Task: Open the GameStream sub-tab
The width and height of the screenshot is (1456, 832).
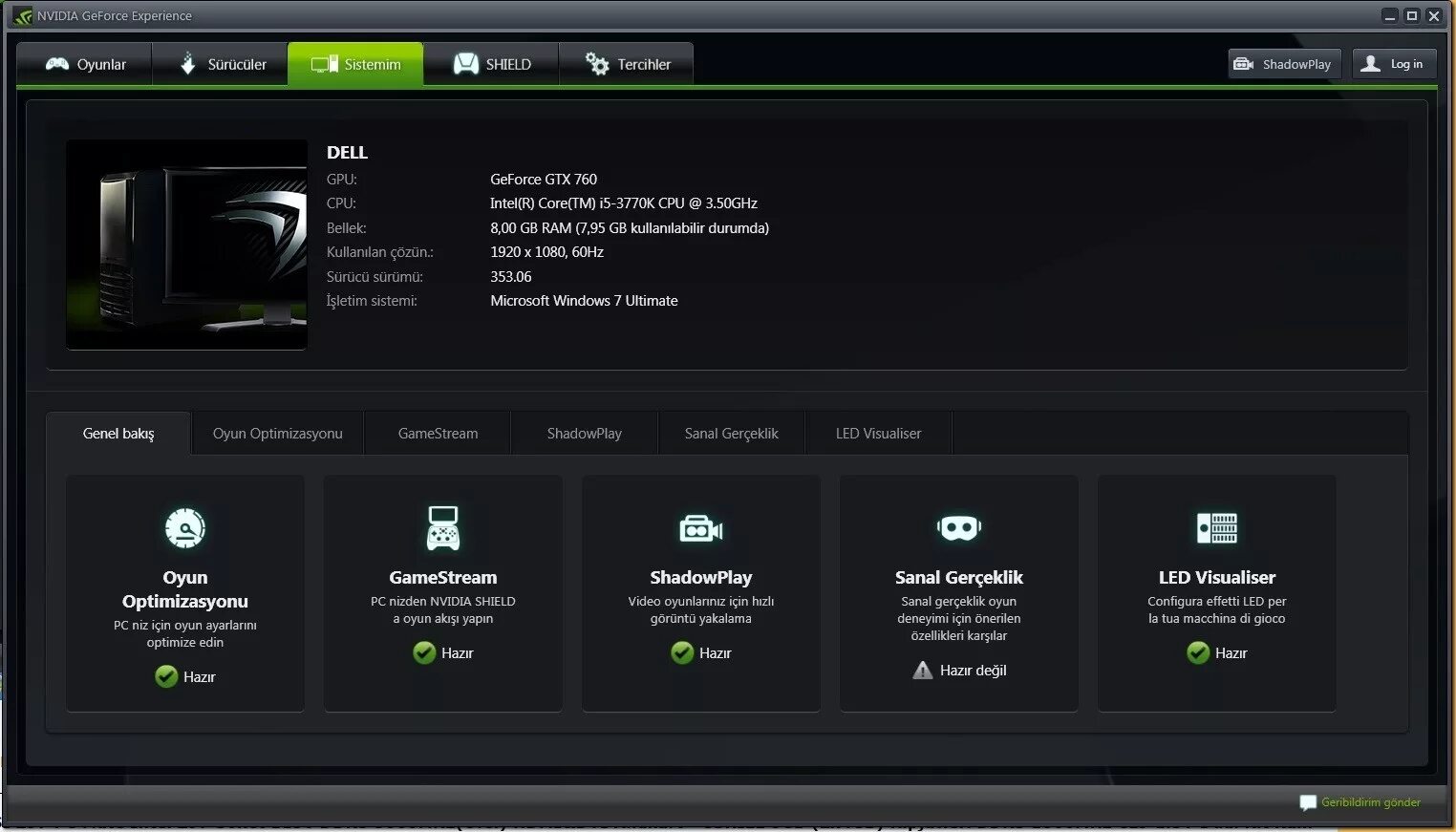Action: (x=438, y=434)
